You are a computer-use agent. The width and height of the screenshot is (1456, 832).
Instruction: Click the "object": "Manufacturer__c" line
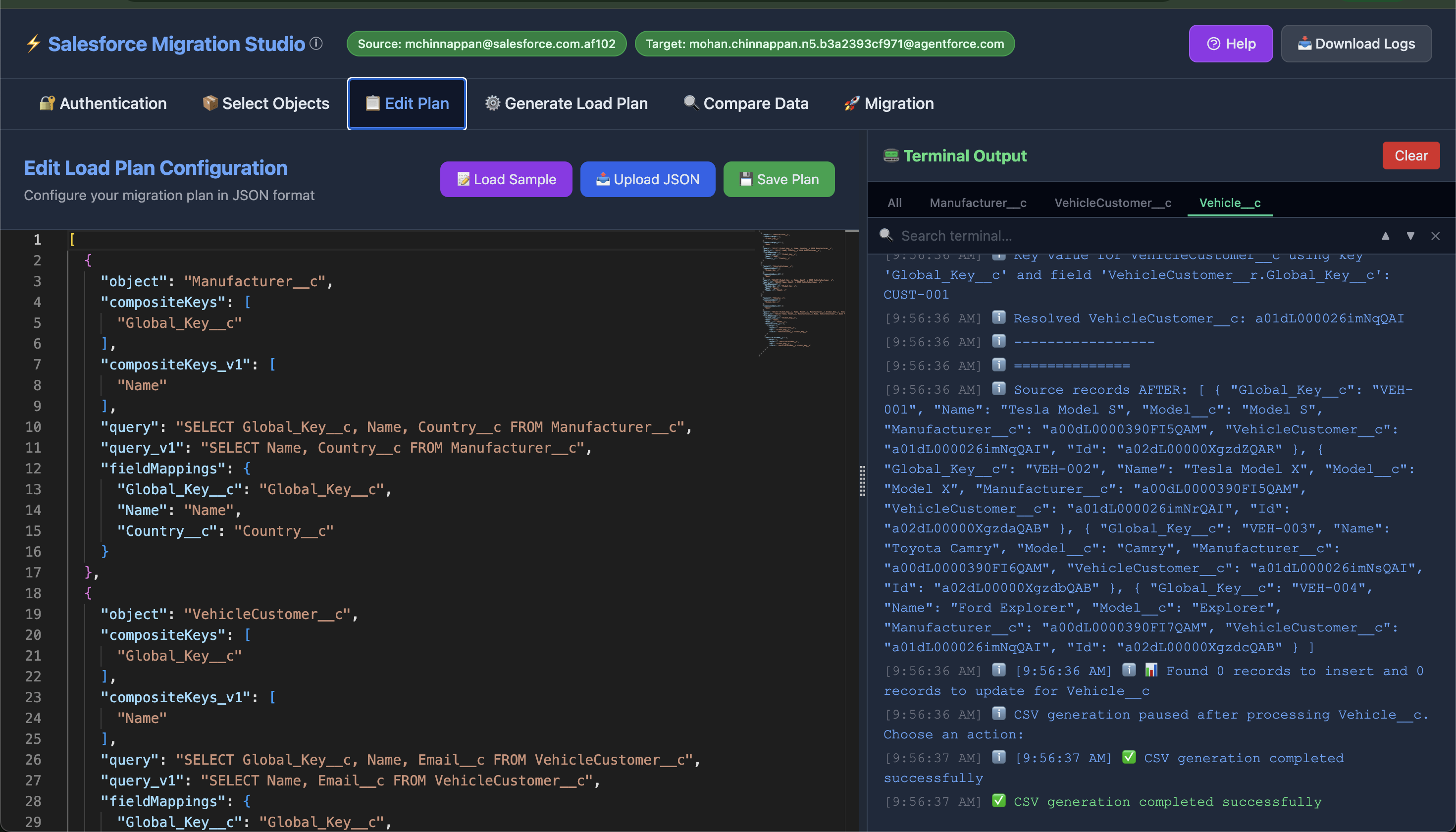(x=216, y=281)
